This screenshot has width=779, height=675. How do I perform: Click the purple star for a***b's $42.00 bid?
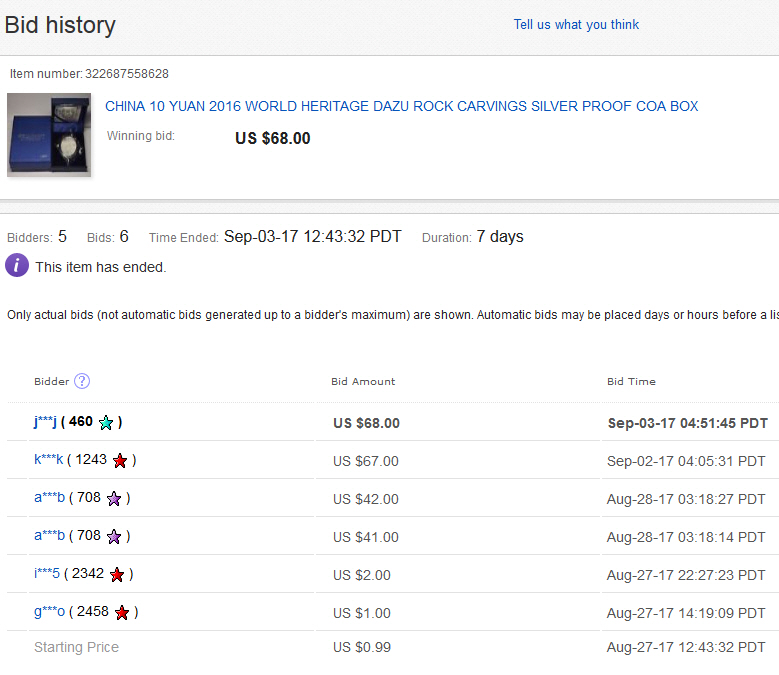point(114,499)
